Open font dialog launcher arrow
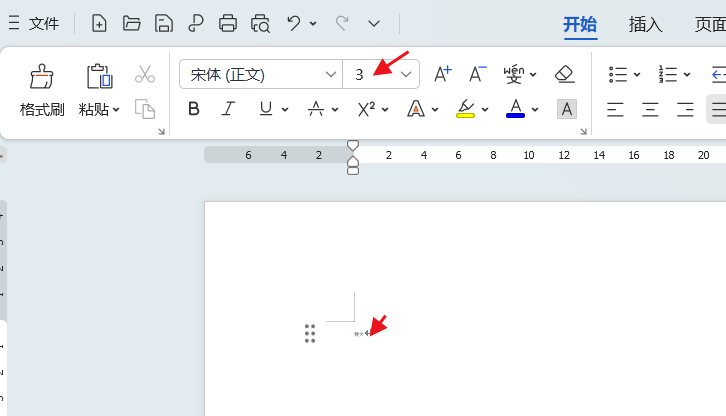 [583, 132]
